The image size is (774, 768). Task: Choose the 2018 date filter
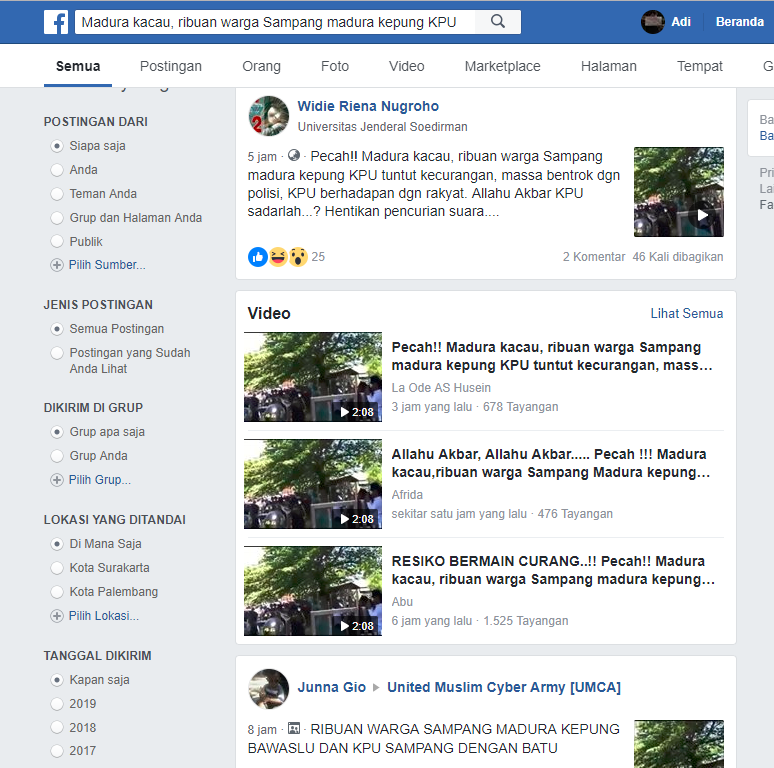[57, 728]
